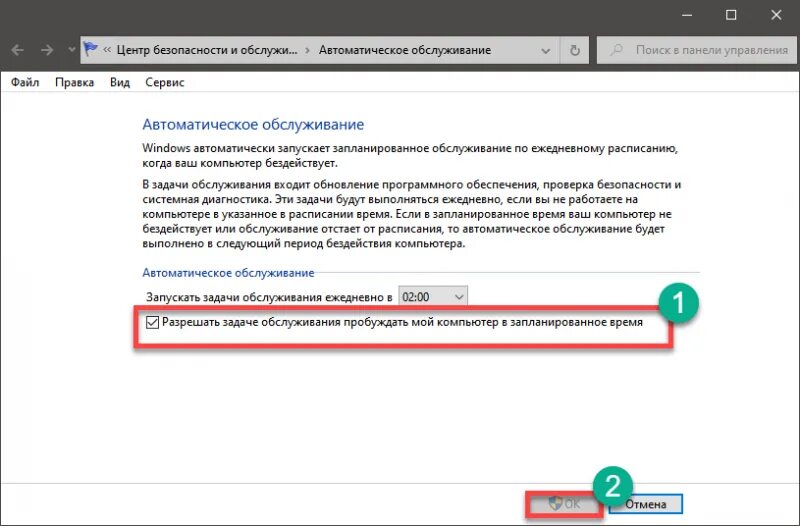Maximize the window
Screen dimensions: 800x526
click(731, 15)
